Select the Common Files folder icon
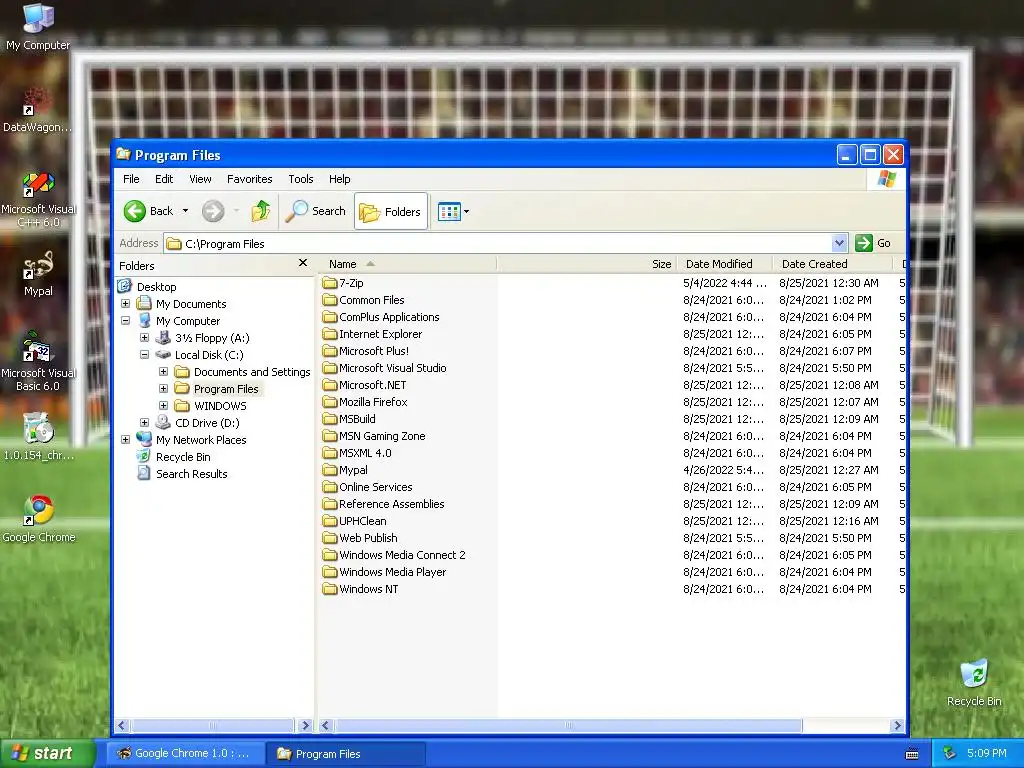This screenshot has width=1024, height=768. pyautogui.click(x=329, y=300)
